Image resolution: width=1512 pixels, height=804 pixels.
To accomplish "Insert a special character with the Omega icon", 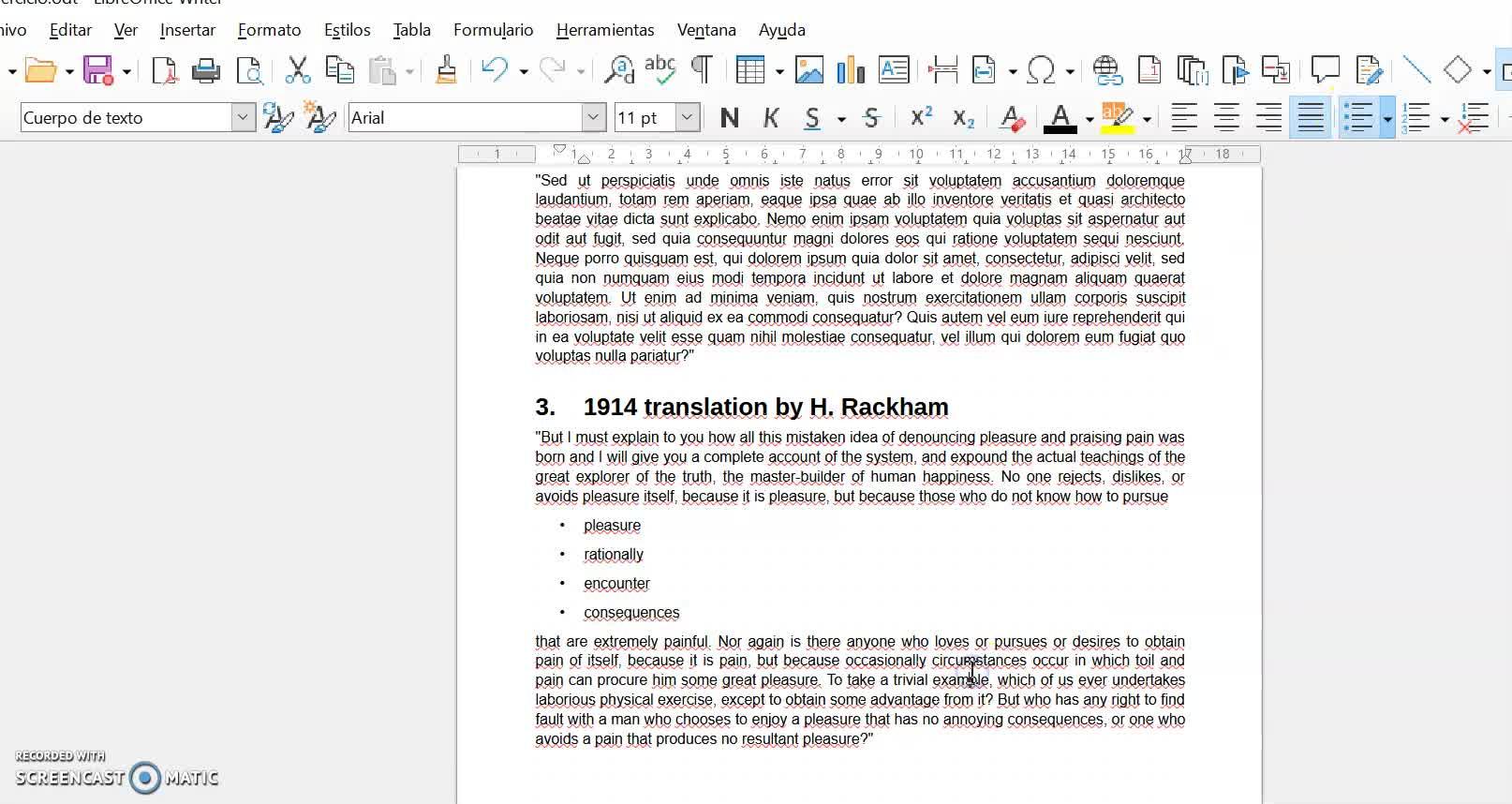I will (1041, 70).
